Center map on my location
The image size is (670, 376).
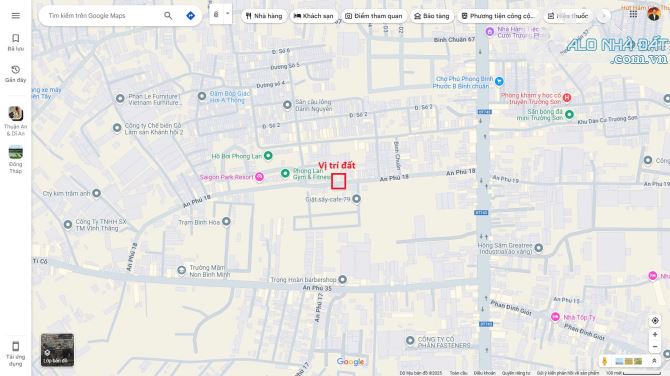pos(655,320)
